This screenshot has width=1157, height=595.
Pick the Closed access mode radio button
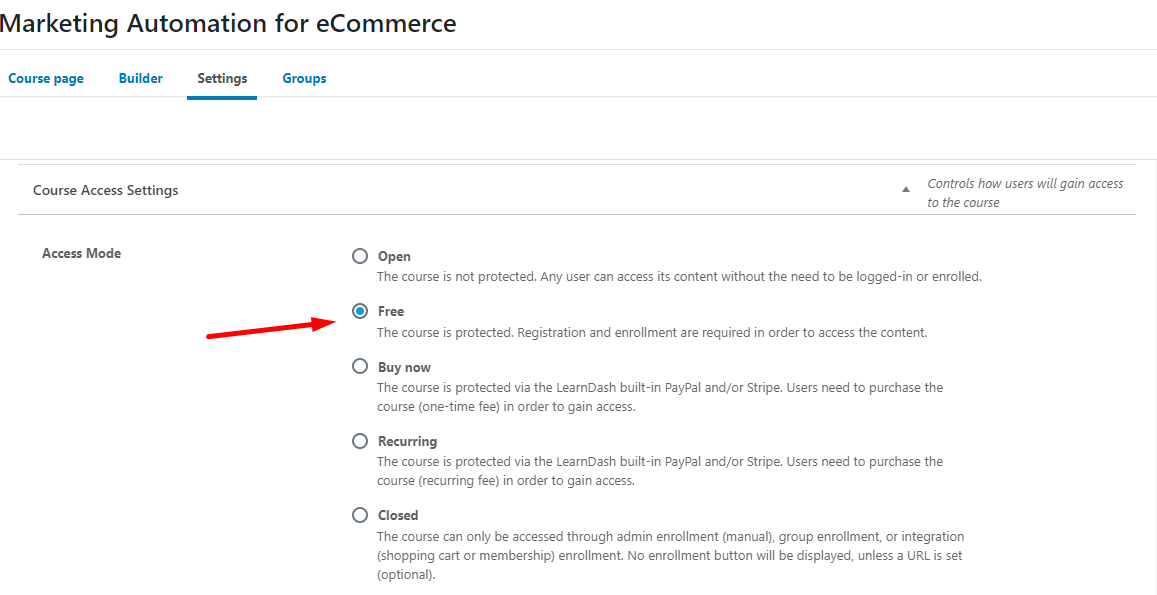pyautogui.click(x=360, y=515)
